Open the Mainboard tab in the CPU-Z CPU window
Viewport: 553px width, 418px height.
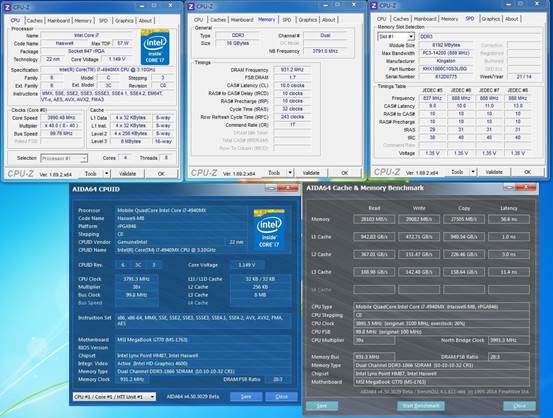click(59, 21)
